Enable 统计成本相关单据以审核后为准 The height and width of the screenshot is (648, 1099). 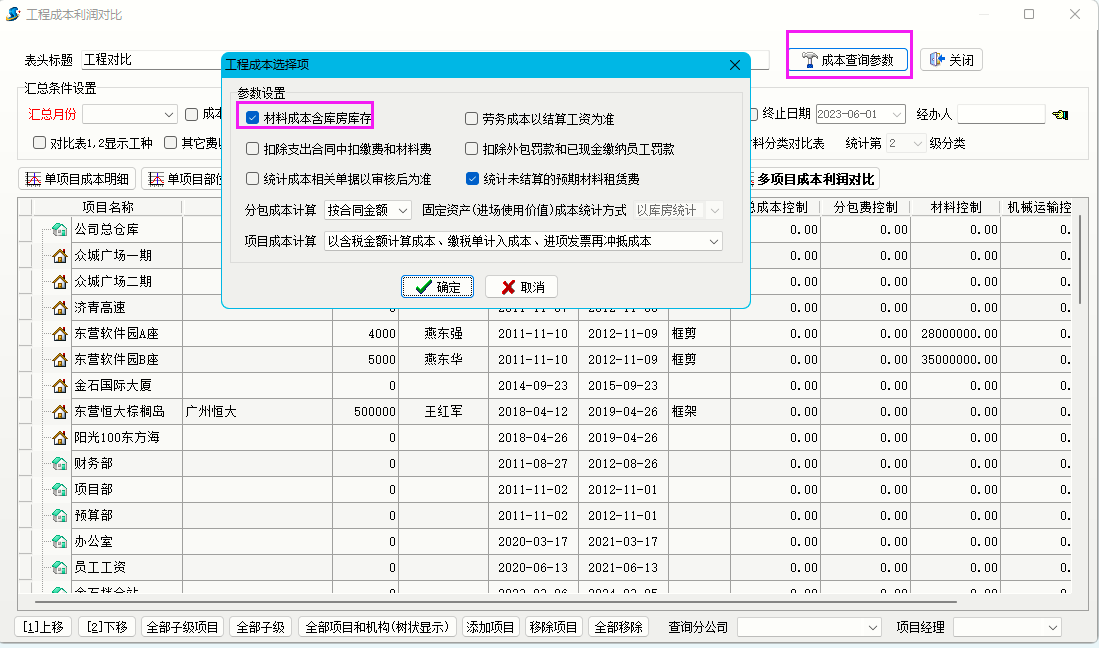252,179
